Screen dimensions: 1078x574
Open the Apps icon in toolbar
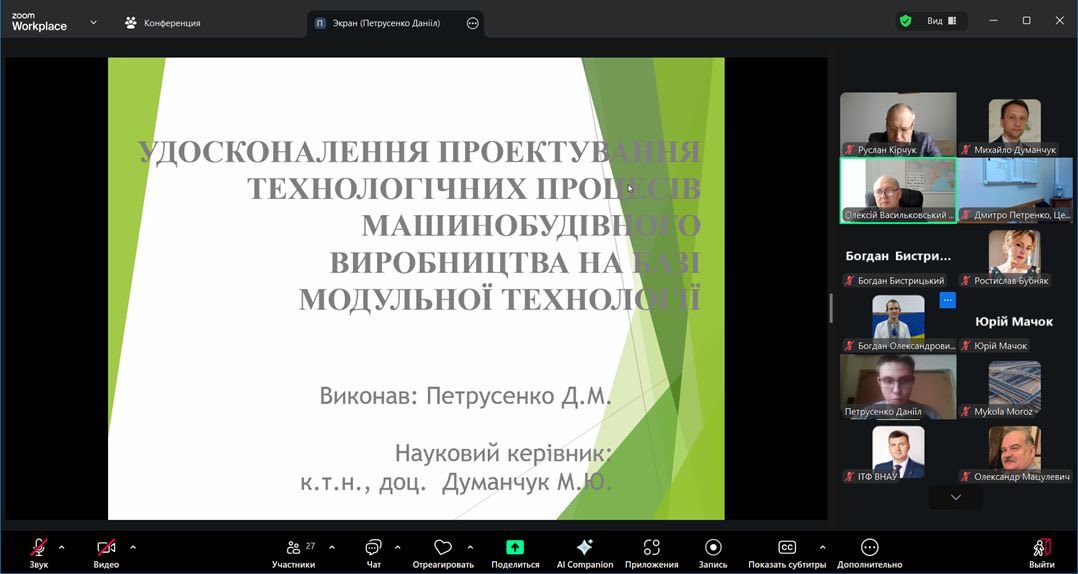point(652,548)
